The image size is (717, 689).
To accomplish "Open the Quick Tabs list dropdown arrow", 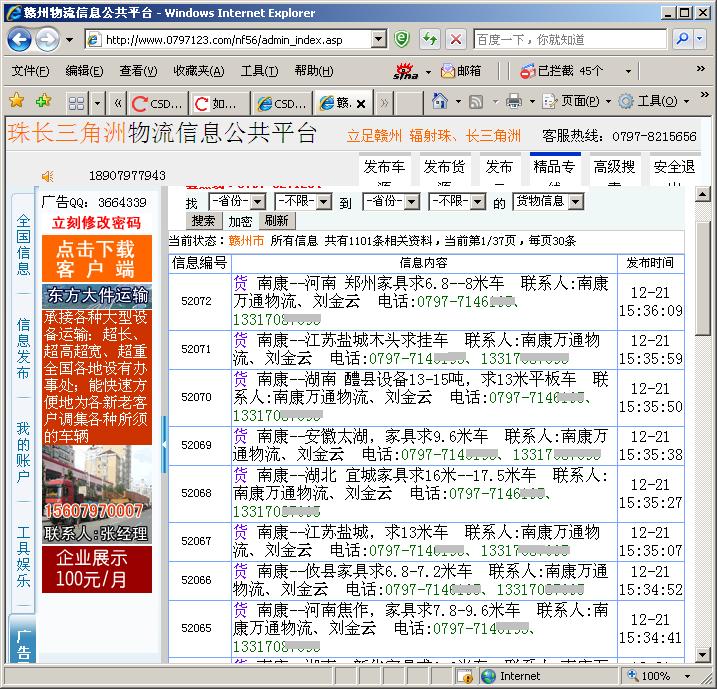I will coord(97,103).
